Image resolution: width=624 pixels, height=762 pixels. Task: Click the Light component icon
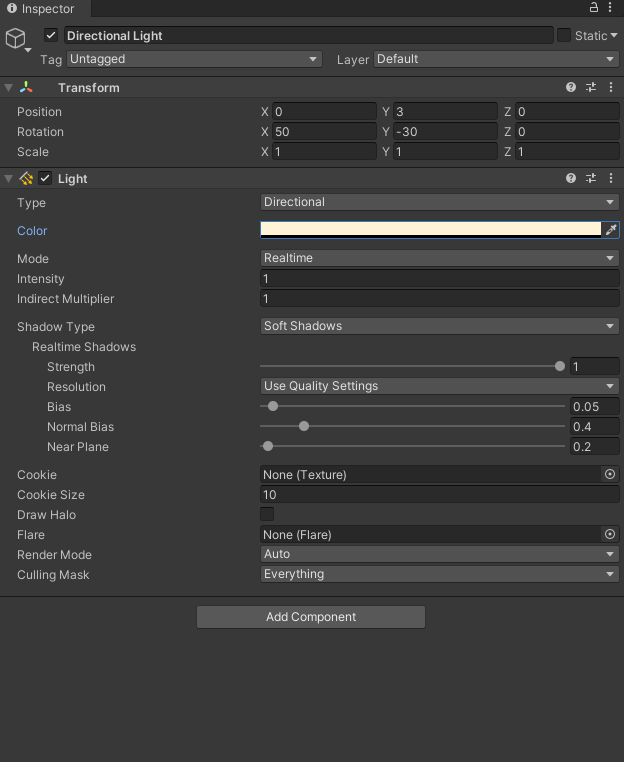(x=26, y=178)
